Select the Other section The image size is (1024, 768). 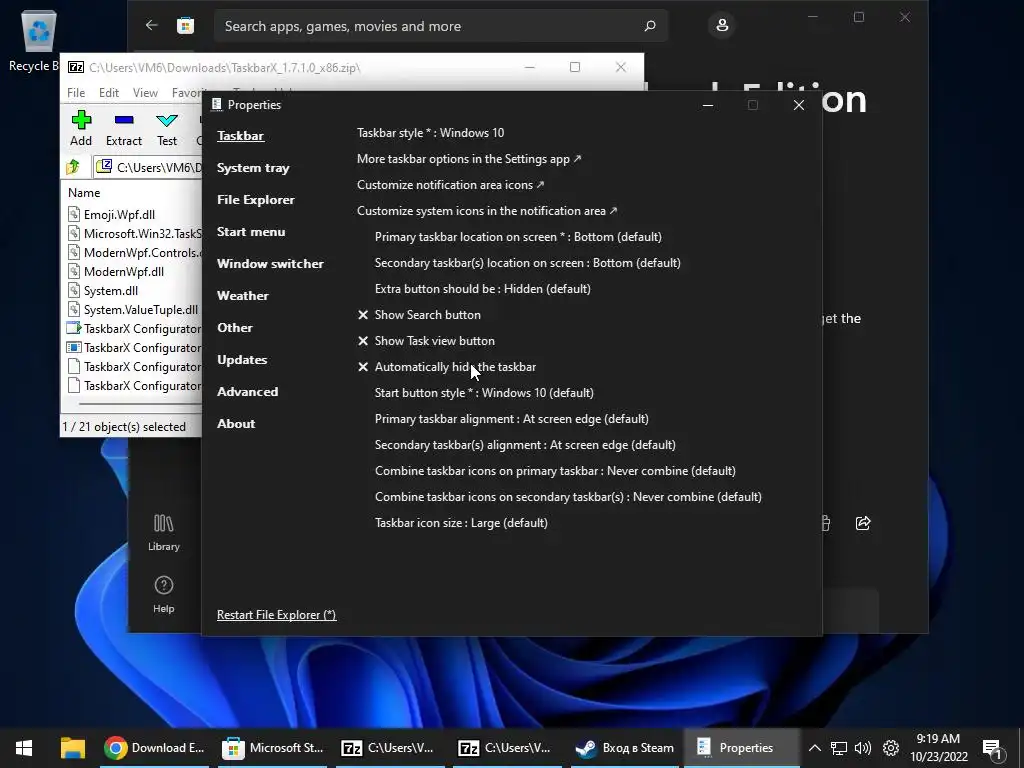[234, 328]
